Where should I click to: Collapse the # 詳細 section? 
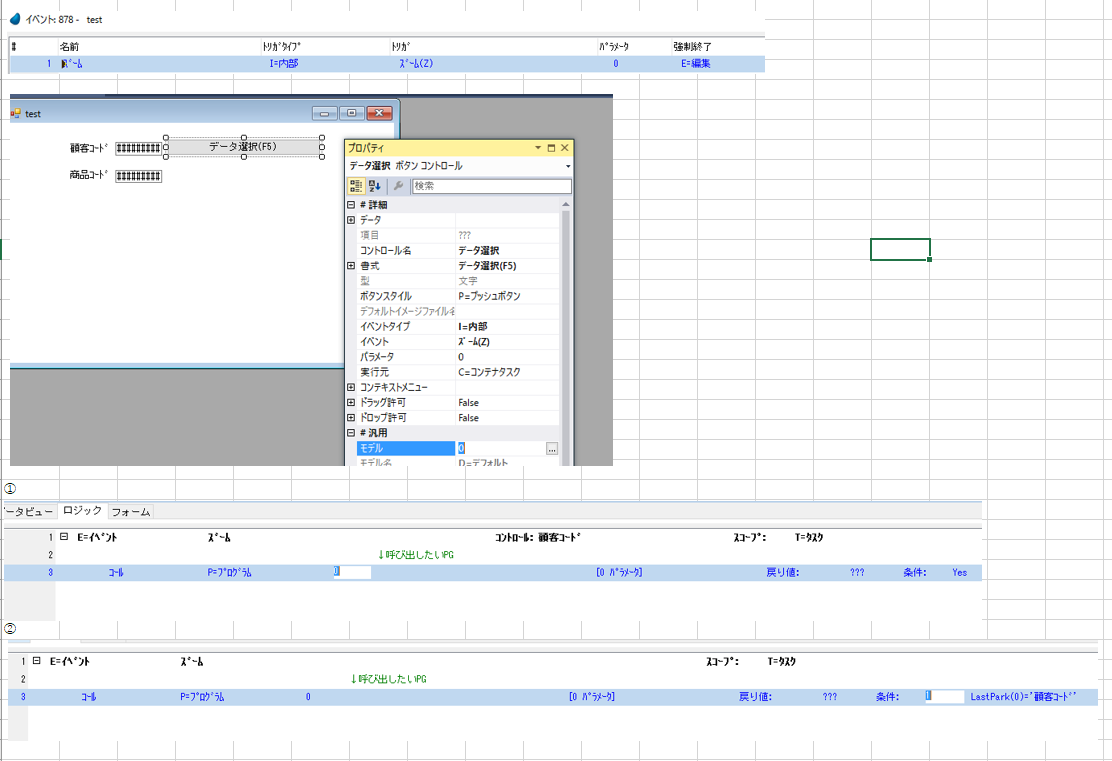[x=351, y=205]
